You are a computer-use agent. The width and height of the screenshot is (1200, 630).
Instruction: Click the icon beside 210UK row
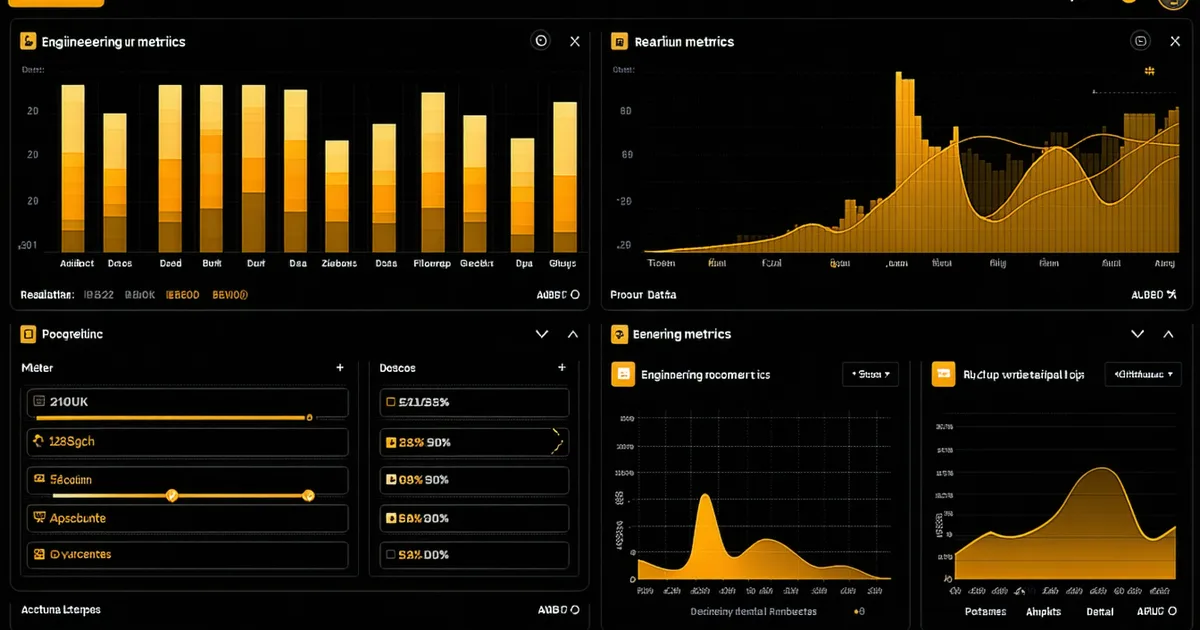40,401
